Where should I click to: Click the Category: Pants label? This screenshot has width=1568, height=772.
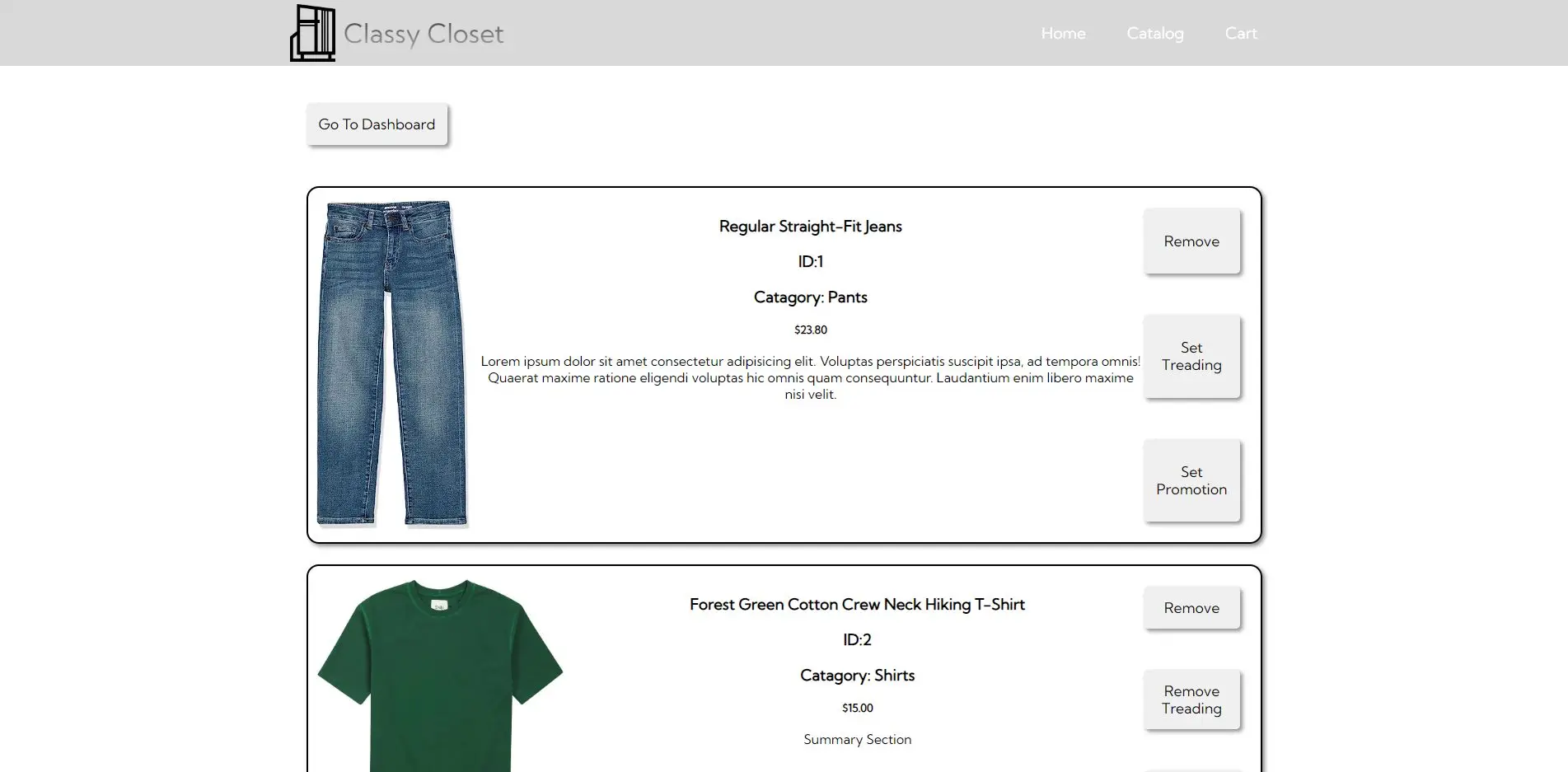(811, 297)
